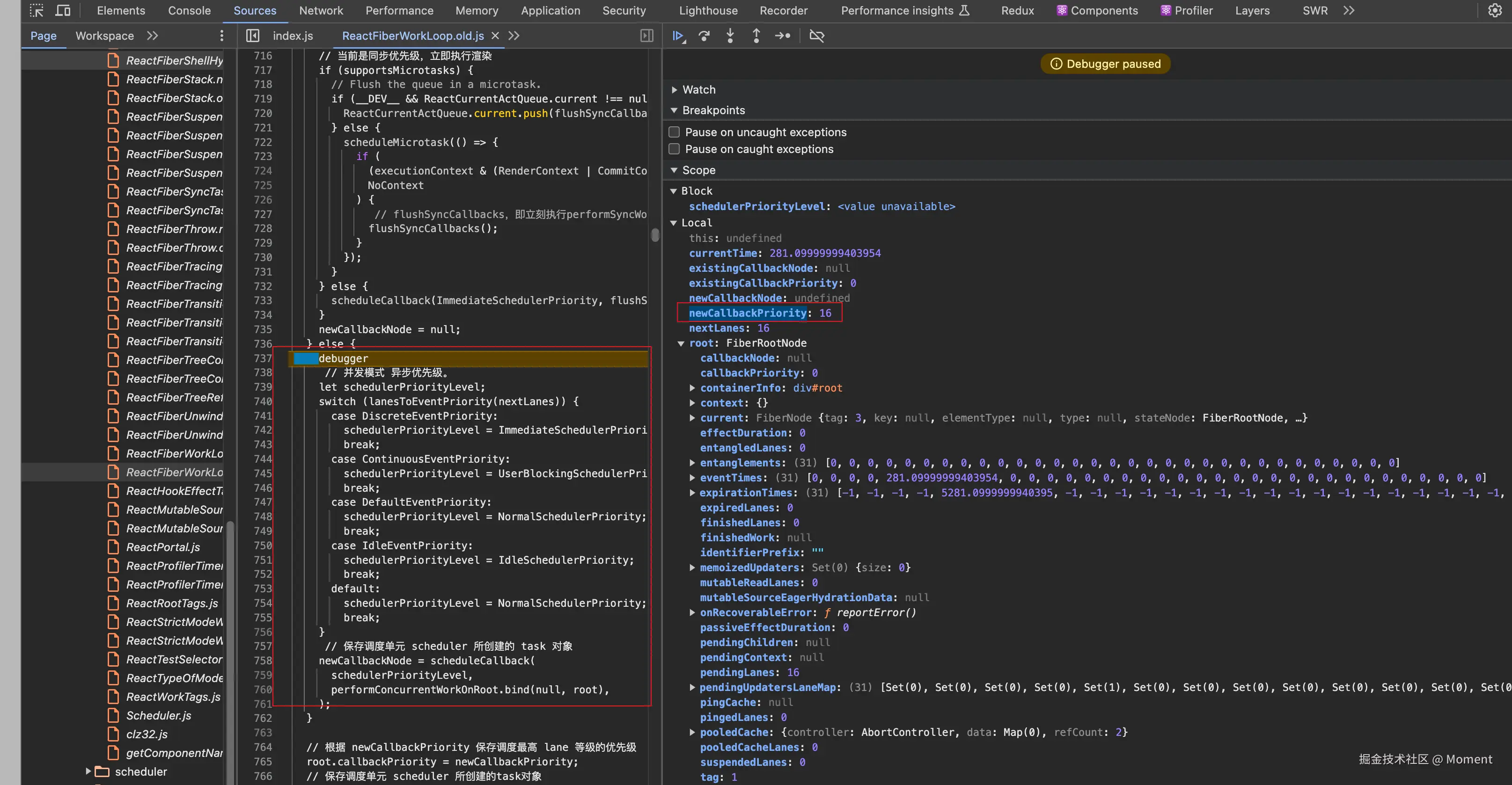Click the Step into function icon

point(730,36)
